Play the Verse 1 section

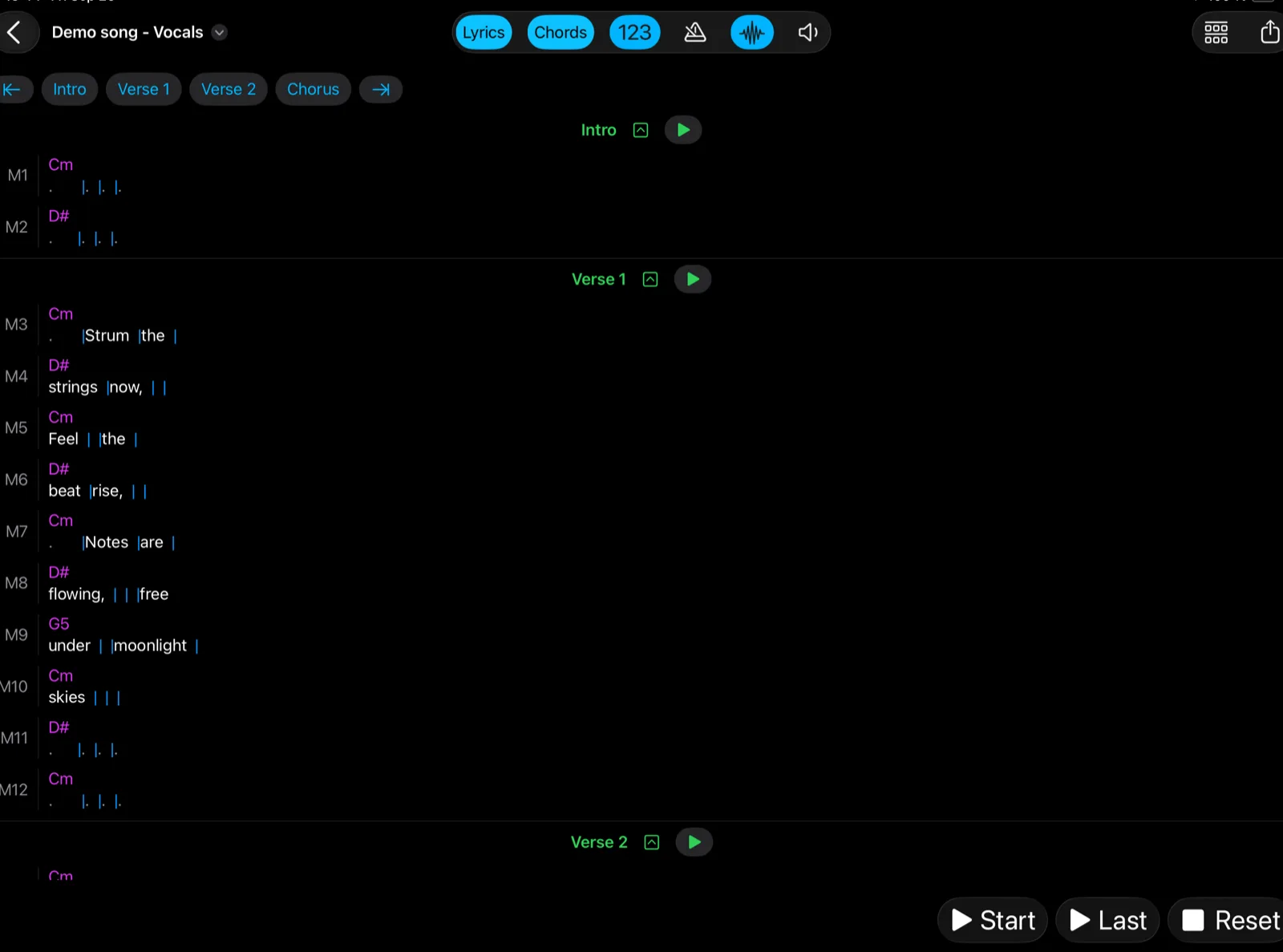pos(693,279)
